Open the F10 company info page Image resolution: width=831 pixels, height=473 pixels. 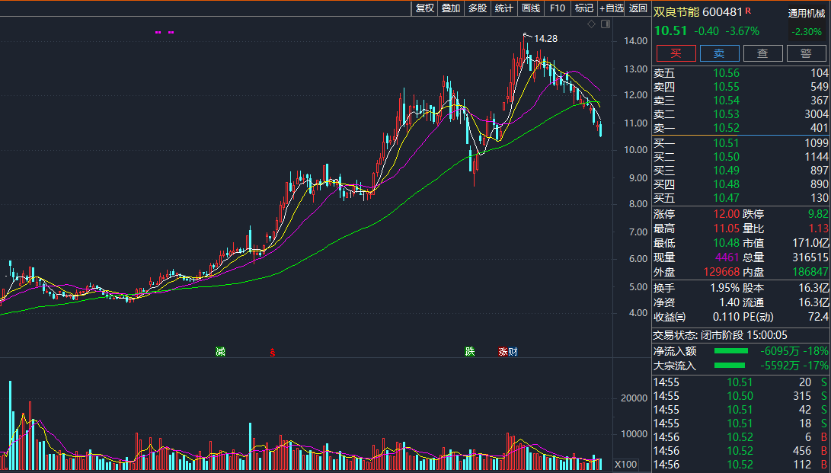557,8
